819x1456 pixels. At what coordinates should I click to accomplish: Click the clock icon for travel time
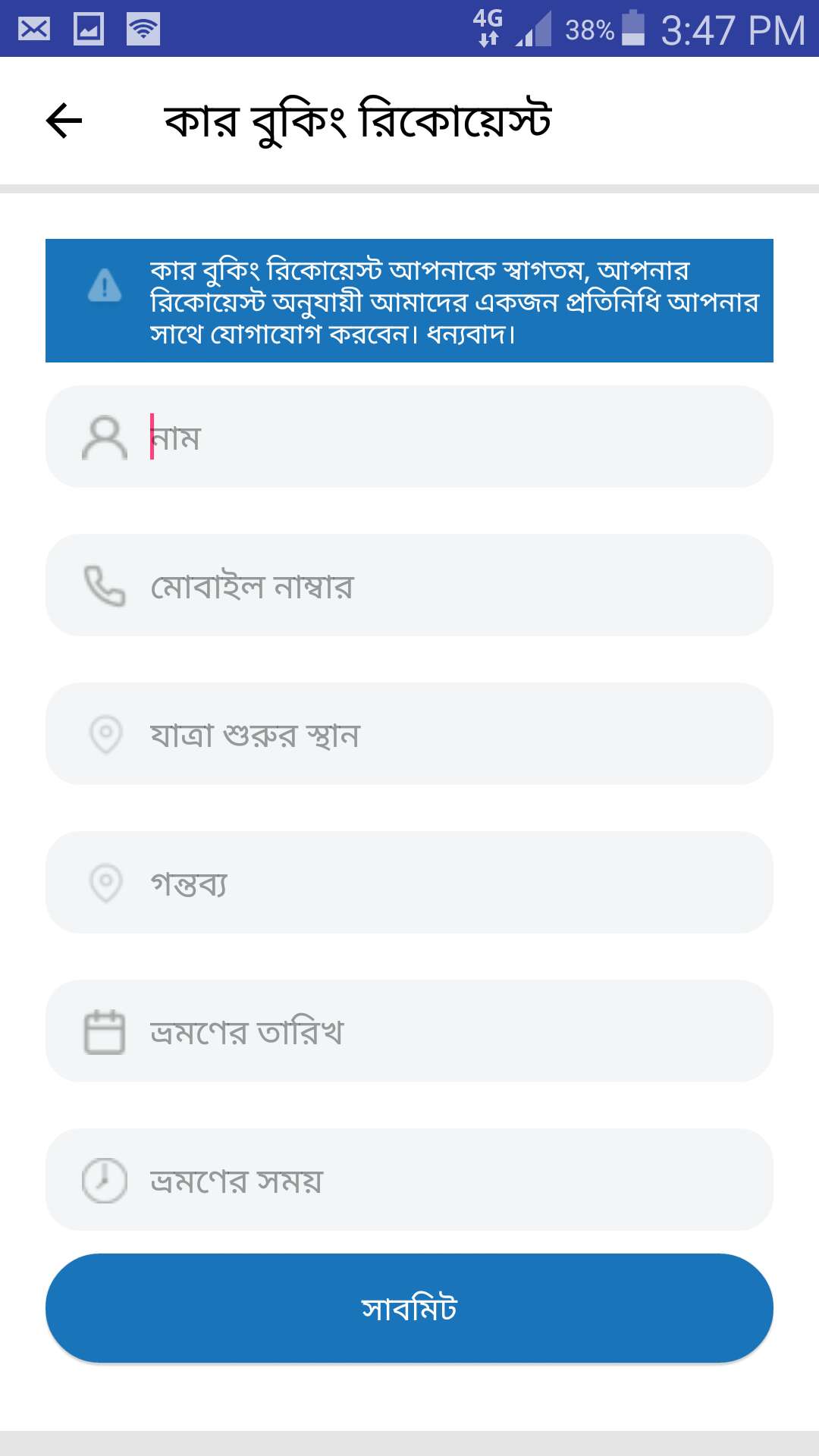click(105, 1180)
